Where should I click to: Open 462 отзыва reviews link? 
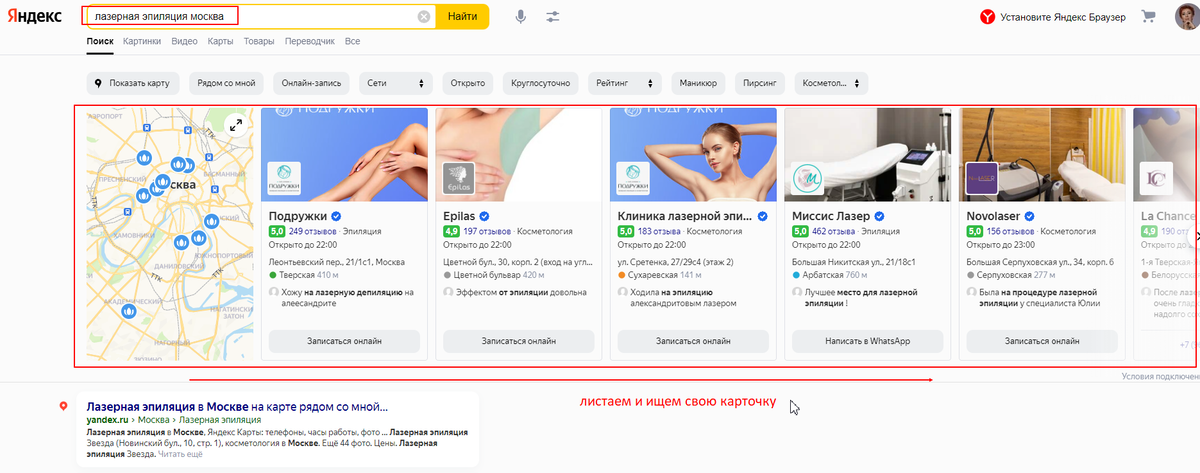point(833,231)
